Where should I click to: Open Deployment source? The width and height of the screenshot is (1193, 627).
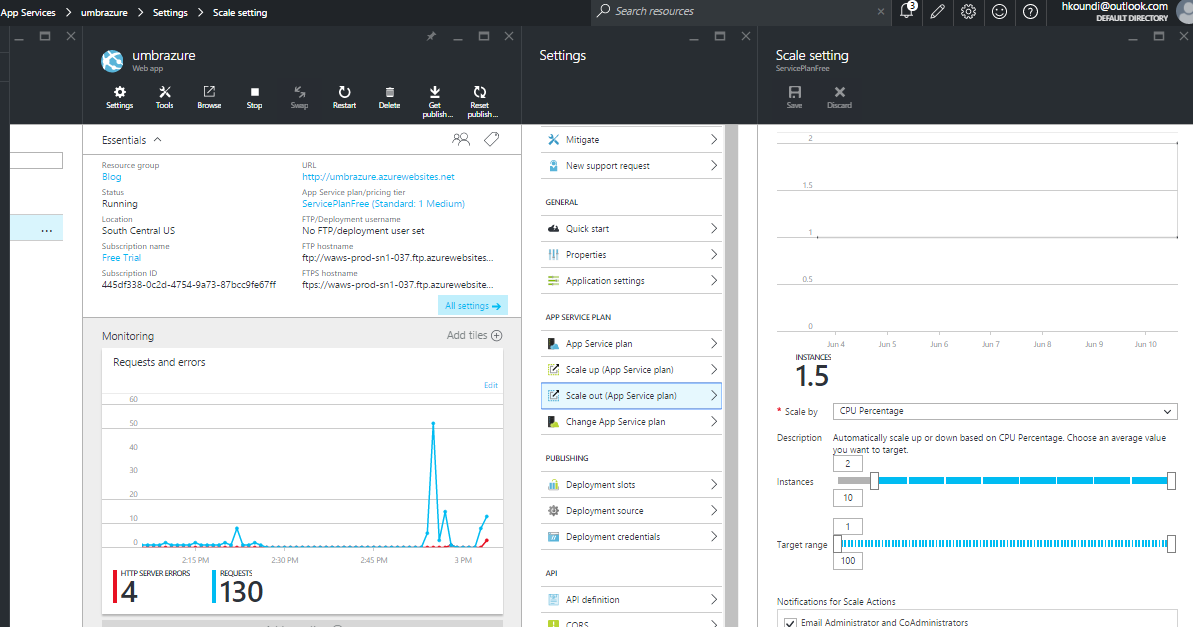(631, 511)
